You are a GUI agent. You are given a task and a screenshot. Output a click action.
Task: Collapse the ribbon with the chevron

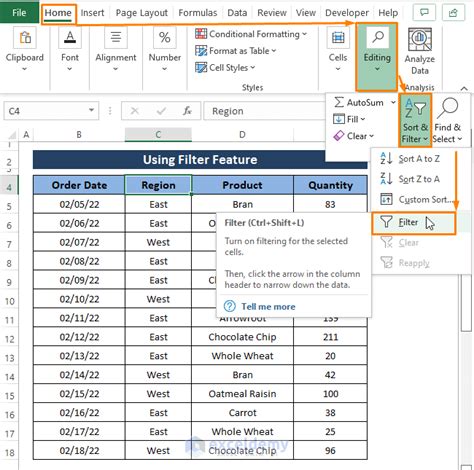point(464,88)
